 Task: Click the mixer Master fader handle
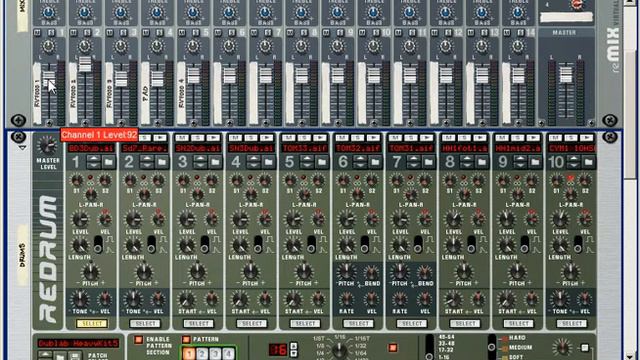tap(566, 75)
